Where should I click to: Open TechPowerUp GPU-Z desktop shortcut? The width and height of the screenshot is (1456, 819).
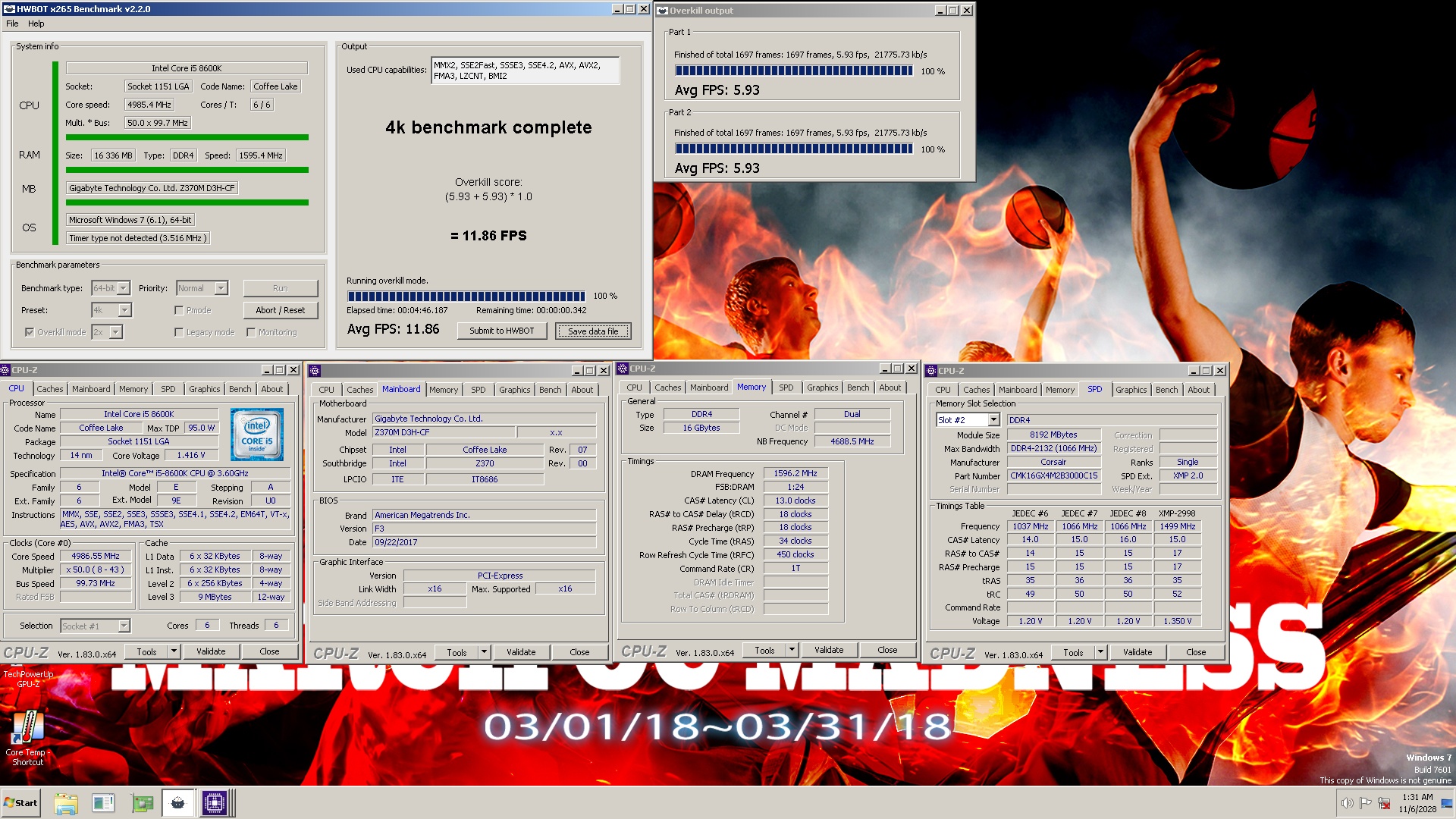click(28, 677)
